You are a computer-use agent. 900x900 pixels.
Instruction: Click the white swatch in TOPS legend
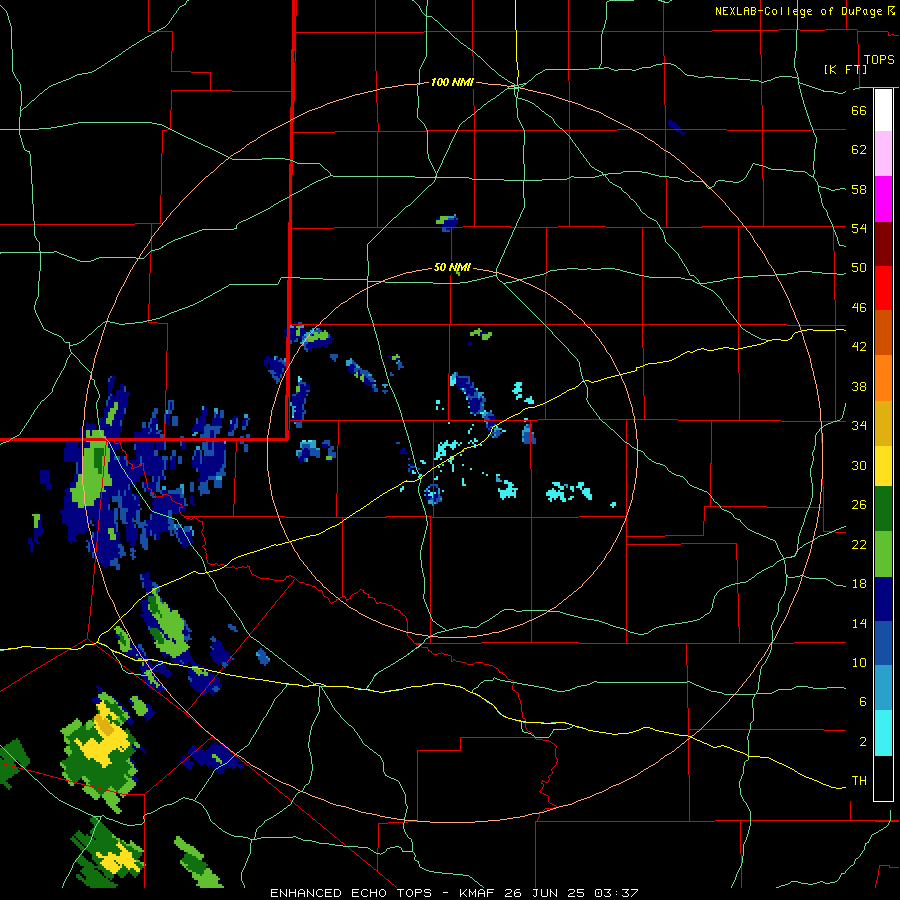[883, 110]
